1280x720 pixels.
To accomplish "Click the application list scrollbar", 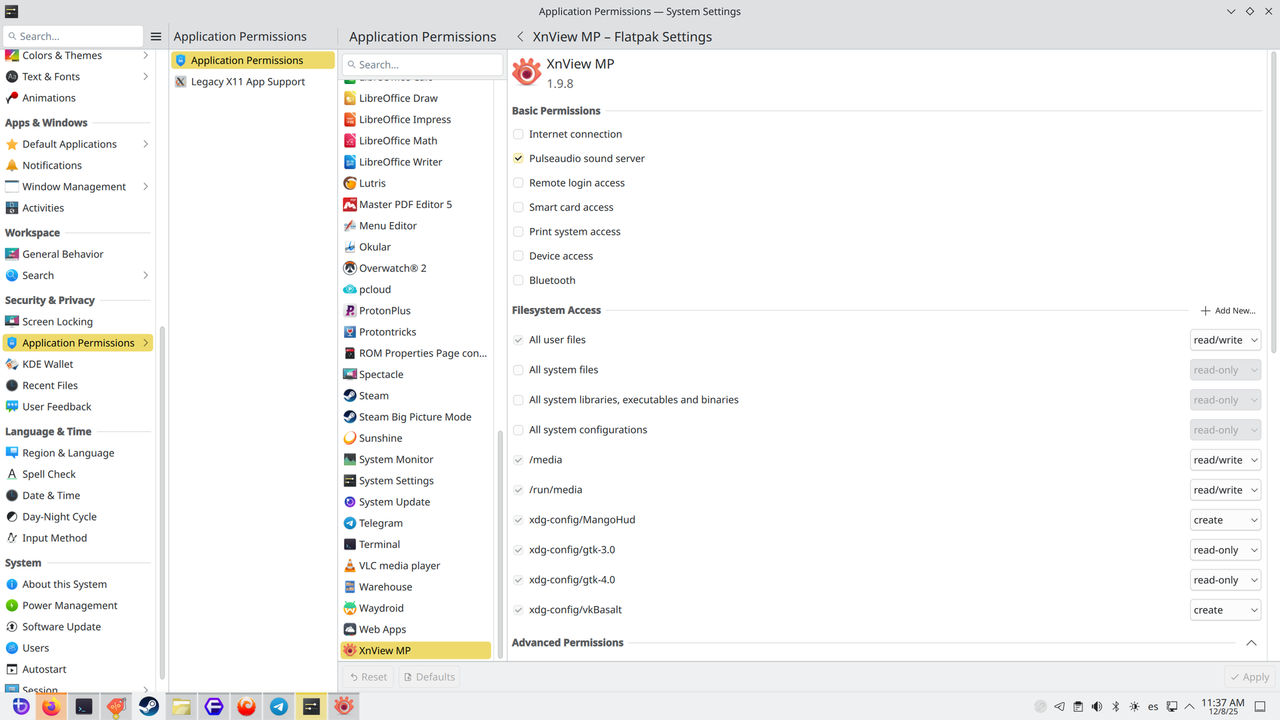I will click(502, 545).
